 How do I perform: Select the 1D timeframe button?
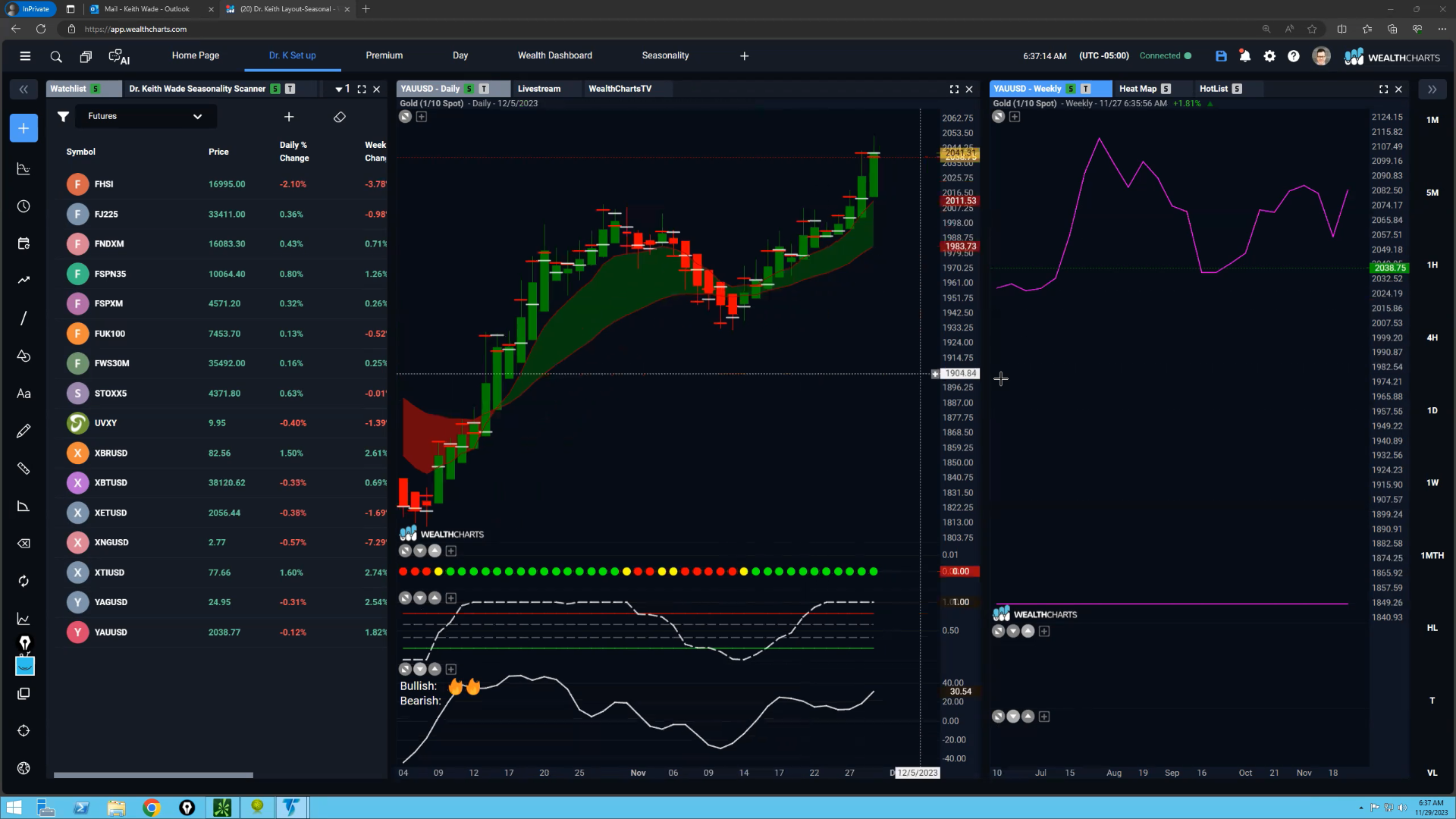tap(1432, 410)
